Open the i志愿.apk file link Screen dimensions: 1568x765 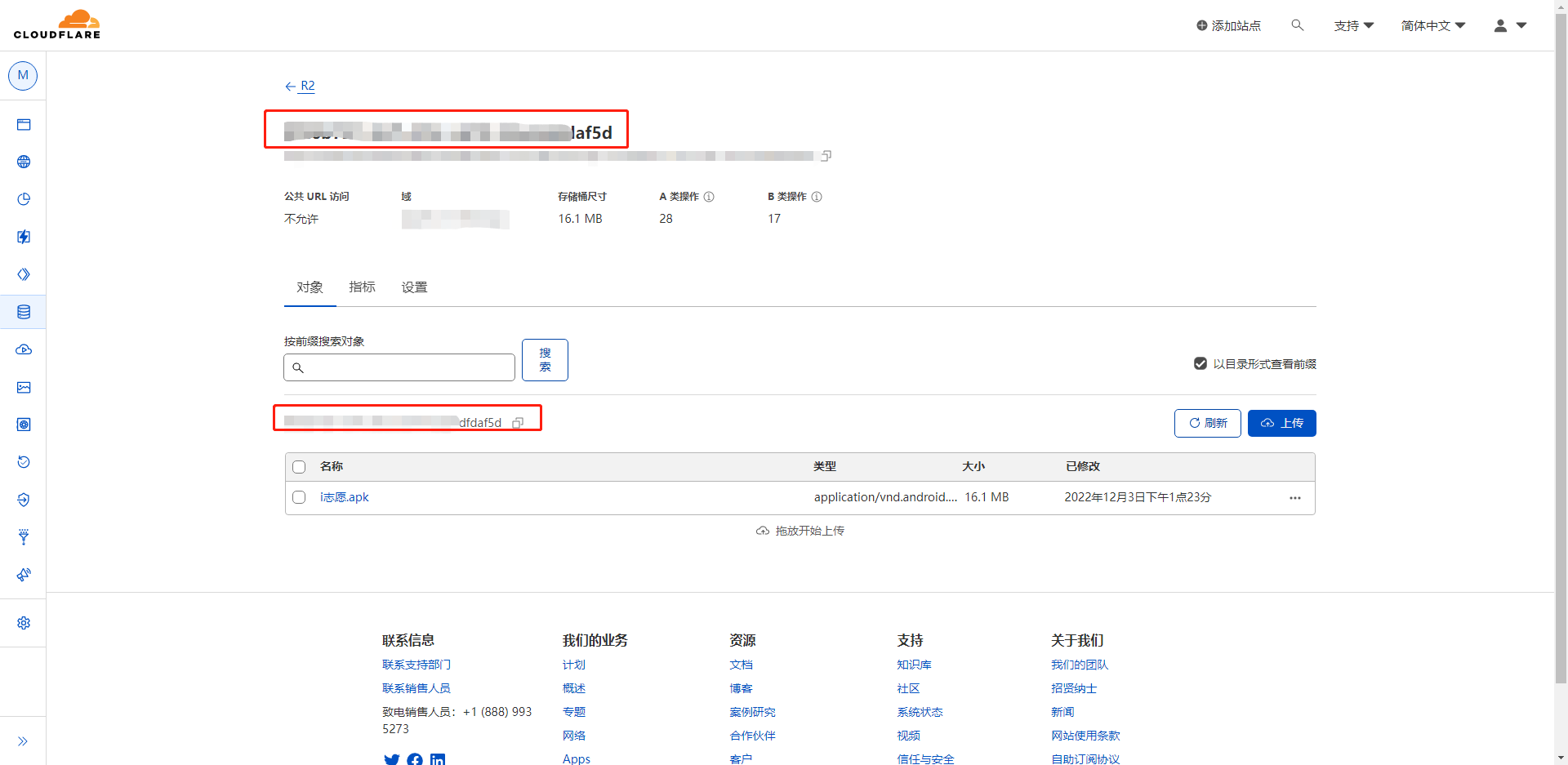344,497
